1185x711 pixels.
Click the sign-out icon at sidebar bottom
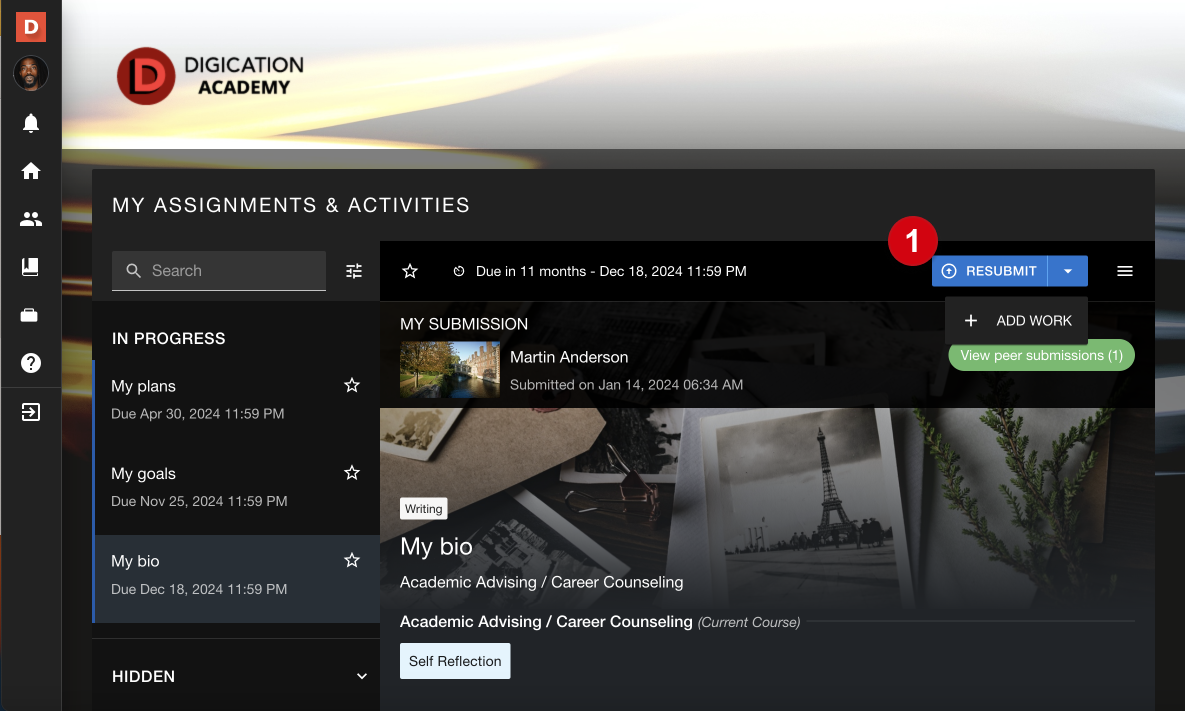30,411
